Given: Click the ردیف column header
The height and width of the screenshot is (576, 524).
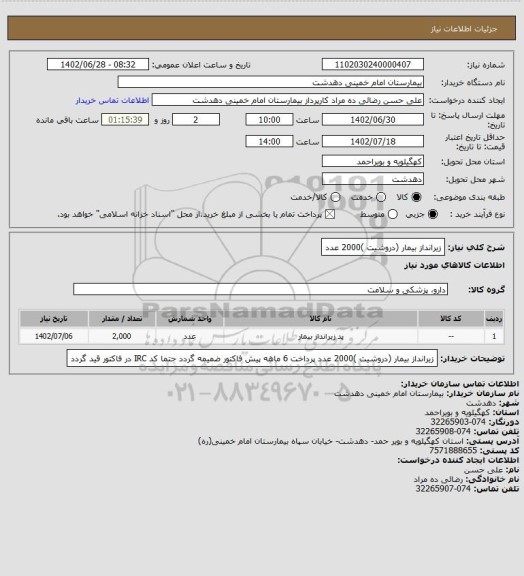Looking at the screenshot, I should coord(494,318).
